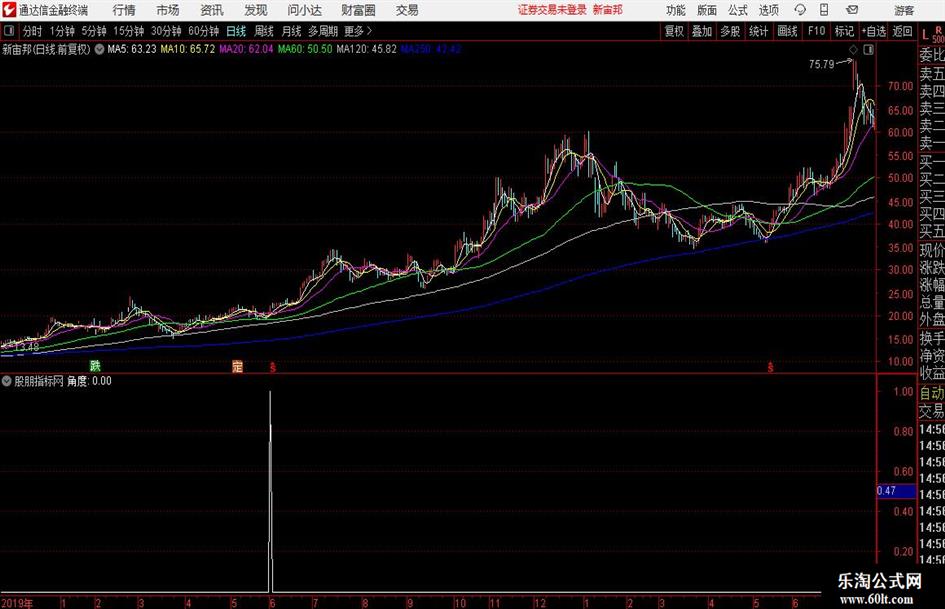Open the mail envelope icon

click(852, 10)
